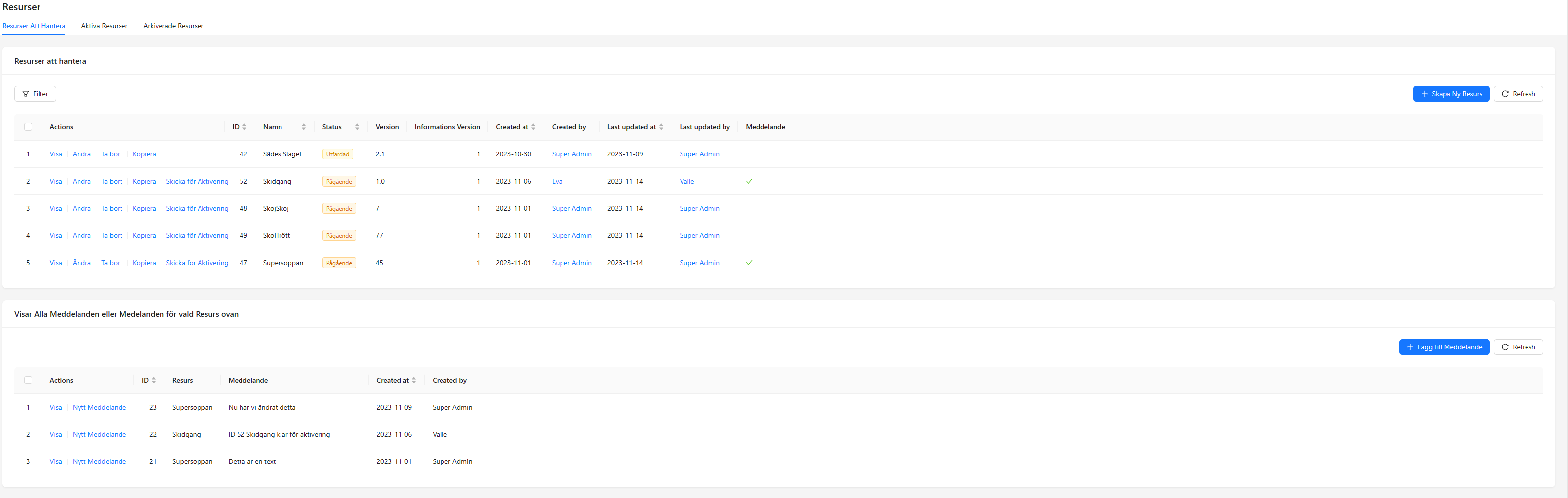Sort resources by ID column arrows
This screenshot has height=498, width=1568.
click(244, 127)
